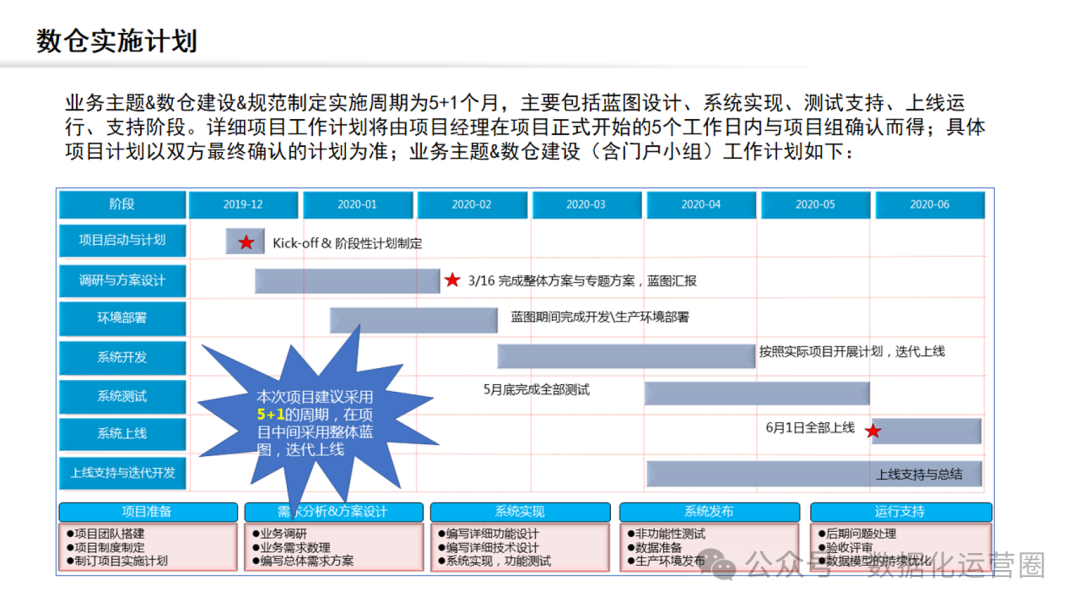Select the 运行支持 phase header
The image size is (1080, 608).
tap(901, 512)
